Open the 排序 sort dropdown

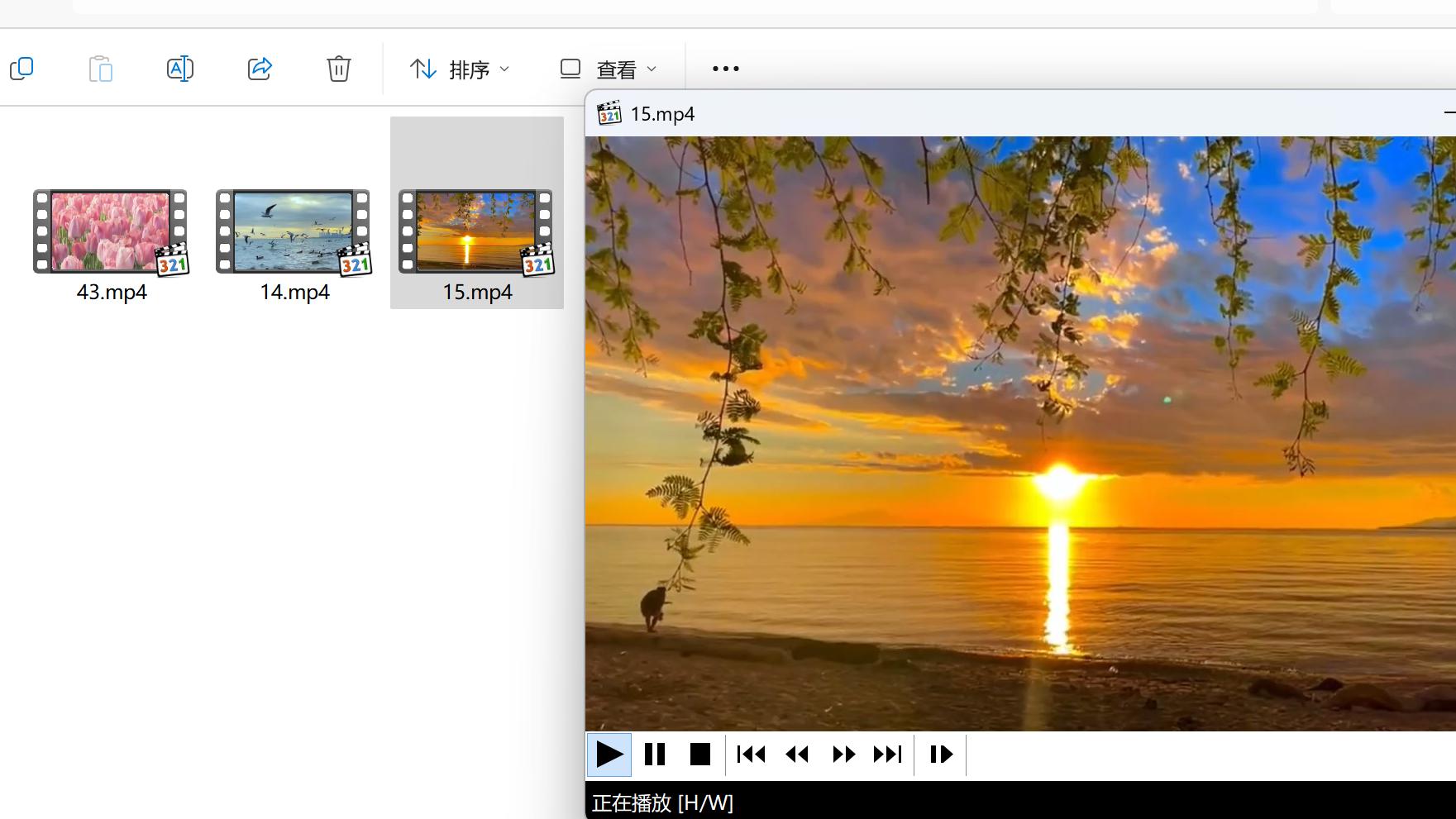(x=460, y=69)
